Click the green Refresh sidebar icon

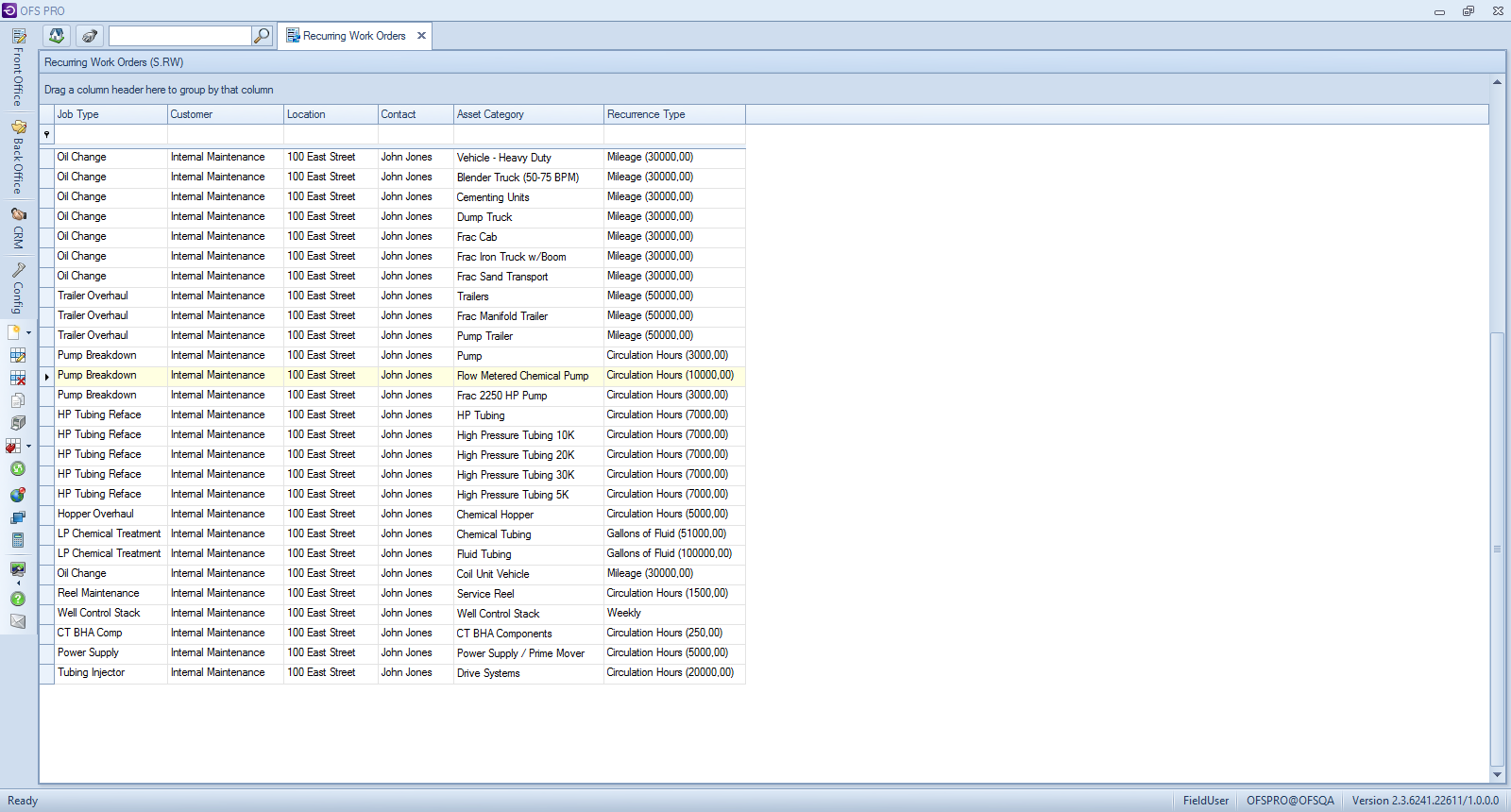[18, 468]
